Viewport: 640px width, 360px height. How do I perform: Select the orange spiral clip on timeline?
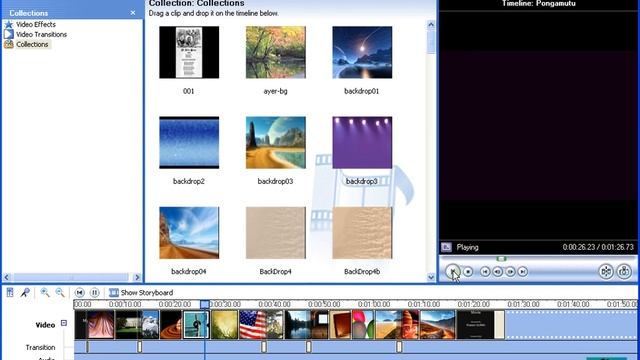171,325
